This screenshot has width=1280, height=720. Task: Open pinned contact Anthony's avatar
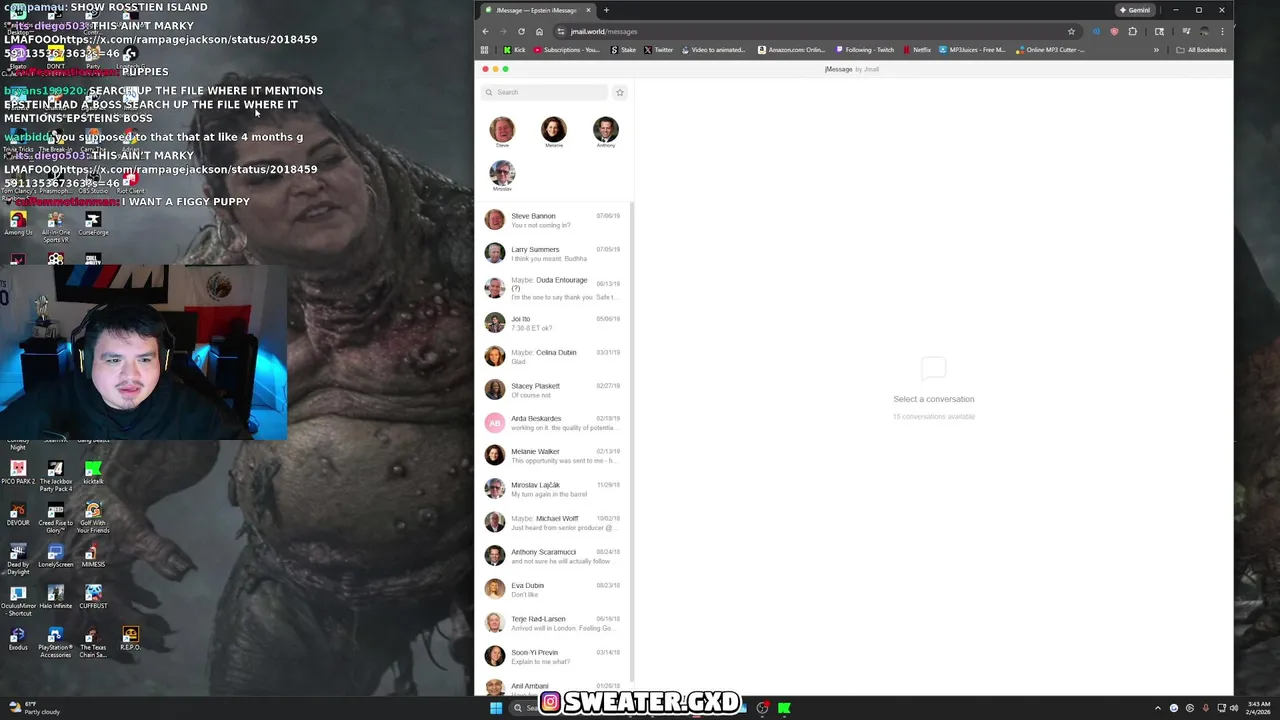click(606, 129)
